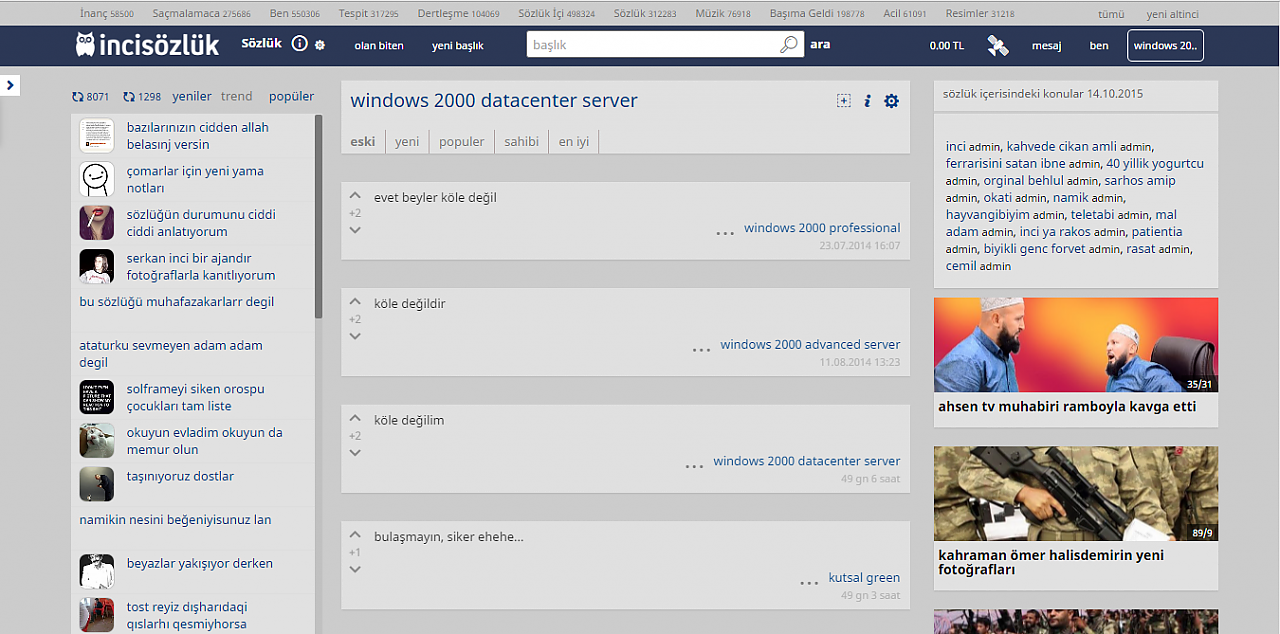
Task: Open the page title 'windows 2000 datacenter server'
Action: [494, 100]
